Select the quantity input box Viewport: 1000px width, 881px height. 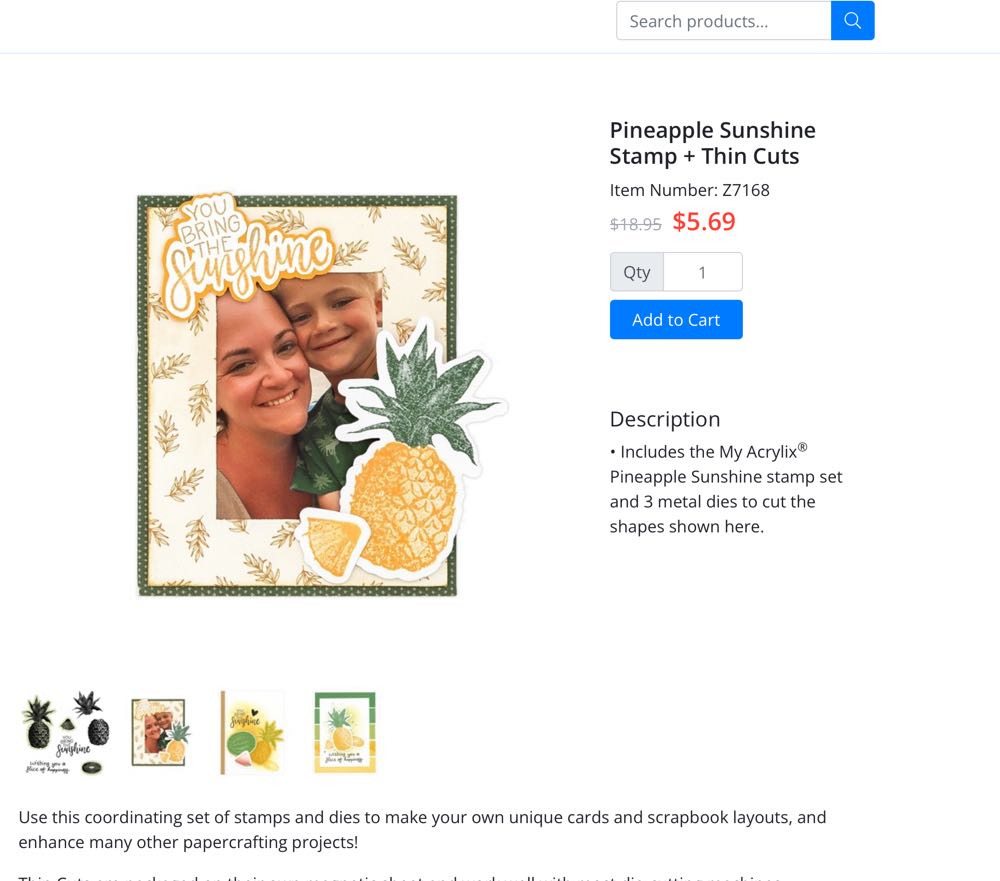pyautogui.click(x=703, y=272)
